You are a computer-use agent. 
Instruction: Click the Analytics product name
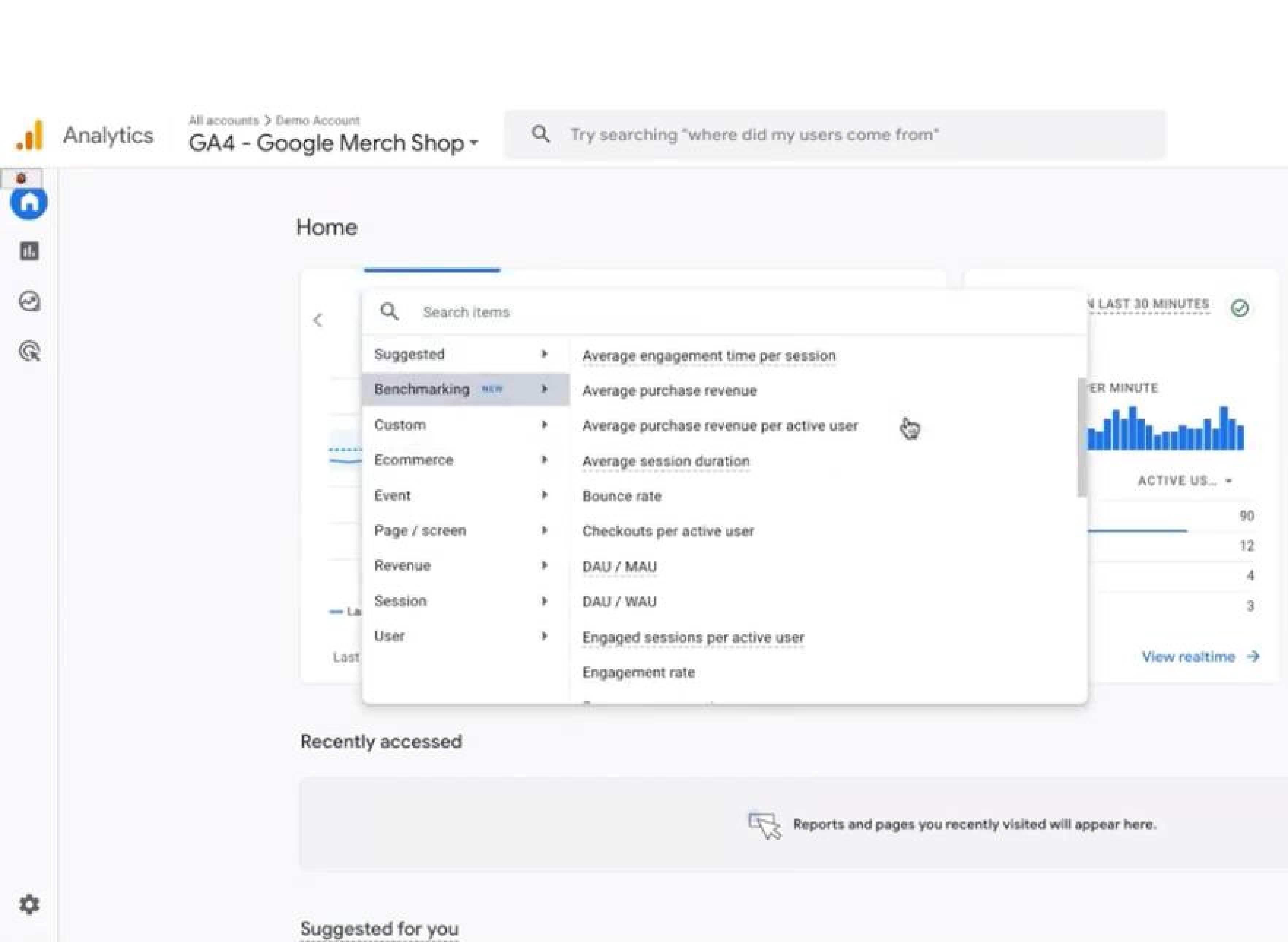point(108,135)
